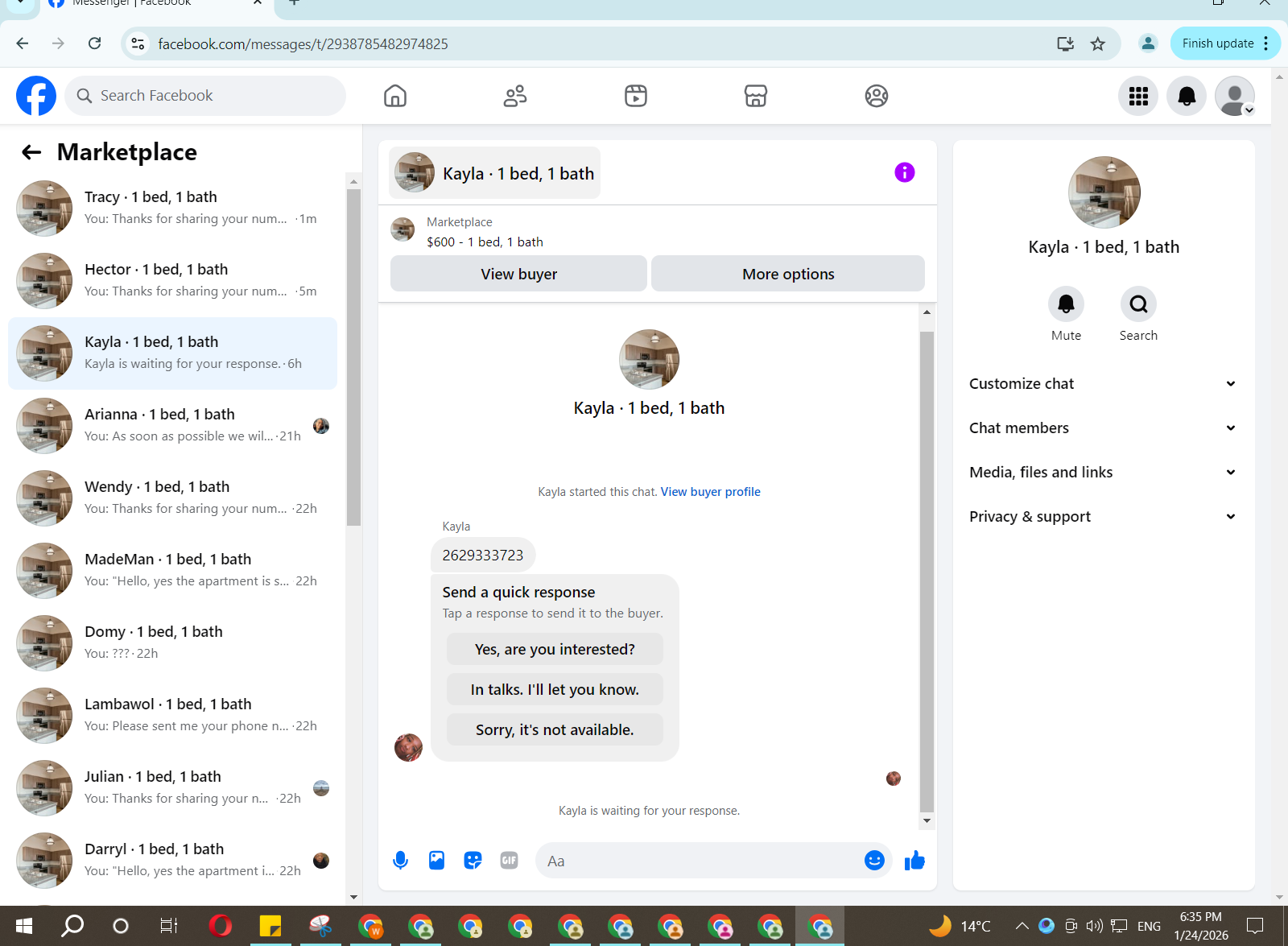Search within the Kayla conversation
The height and width of the screenshot is (946, 1288).
click(1138, 304)
